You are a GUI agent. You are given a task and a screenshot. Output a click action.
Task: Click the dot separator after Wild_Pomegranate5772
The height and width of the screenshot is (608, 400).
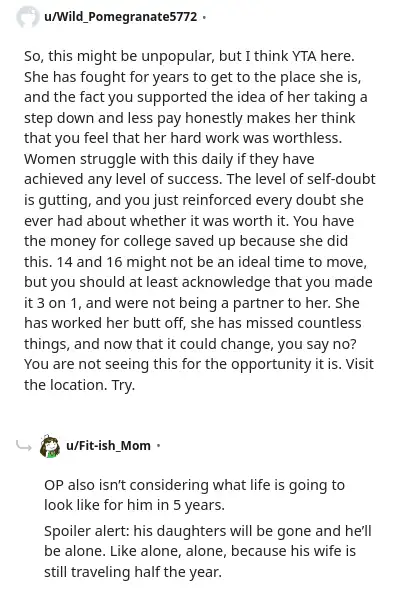point(204,17)
